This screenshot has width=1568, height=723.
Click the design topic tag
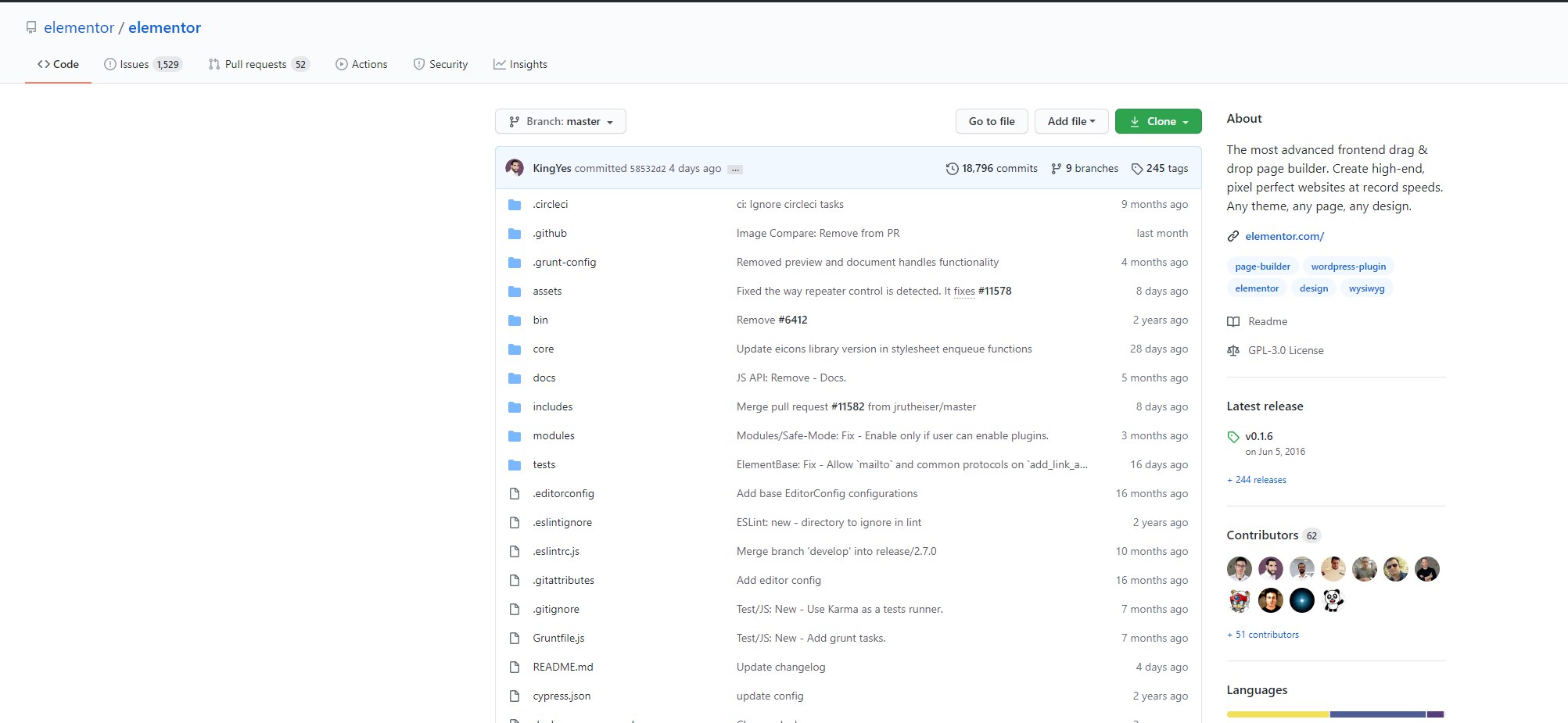click(x=1314, y=288)
